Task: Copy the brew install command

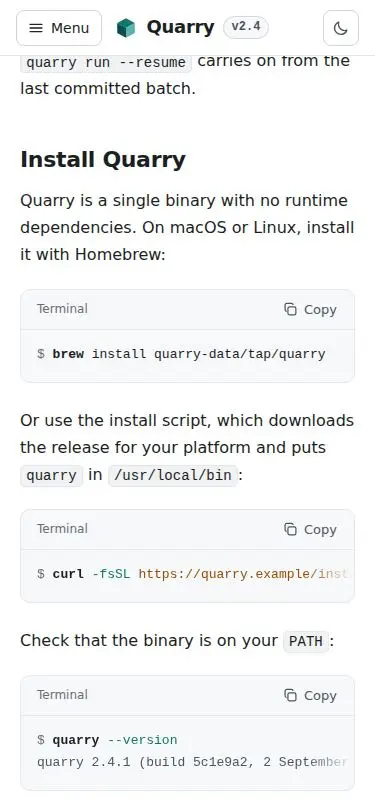Action: click(310, 310)
